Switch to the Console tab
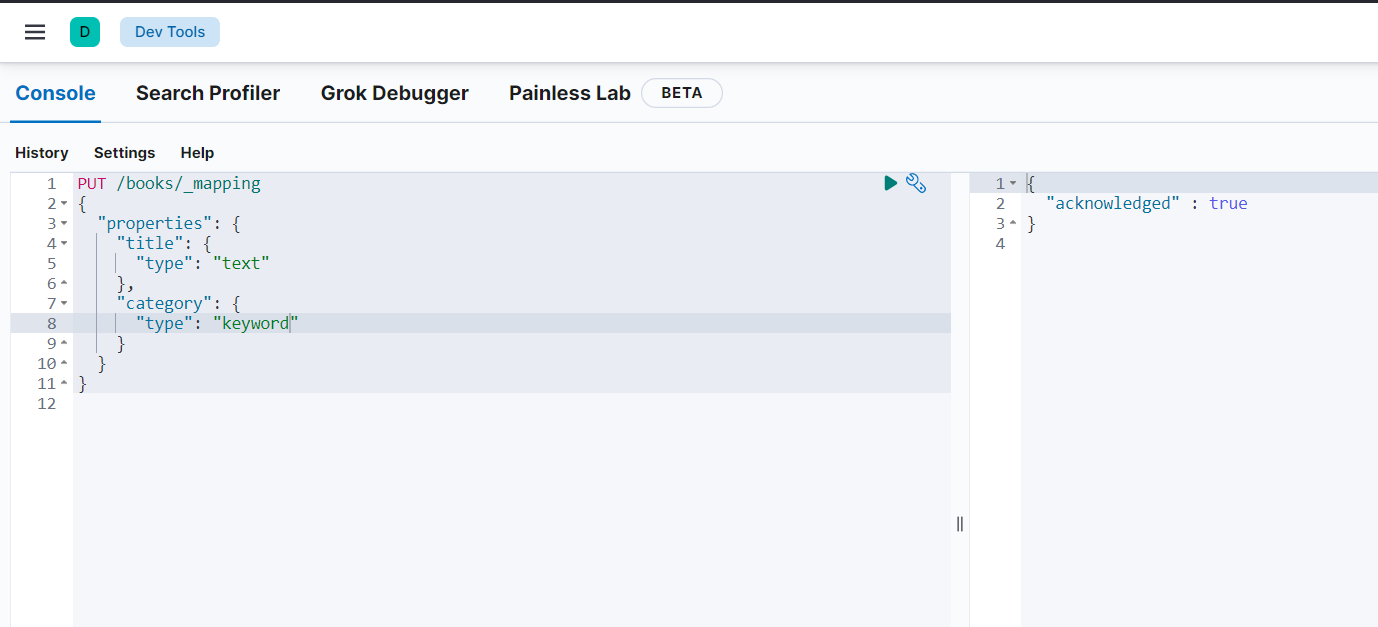The height and width of the screenshot is (627, 1378). click(x=56, y=93)
